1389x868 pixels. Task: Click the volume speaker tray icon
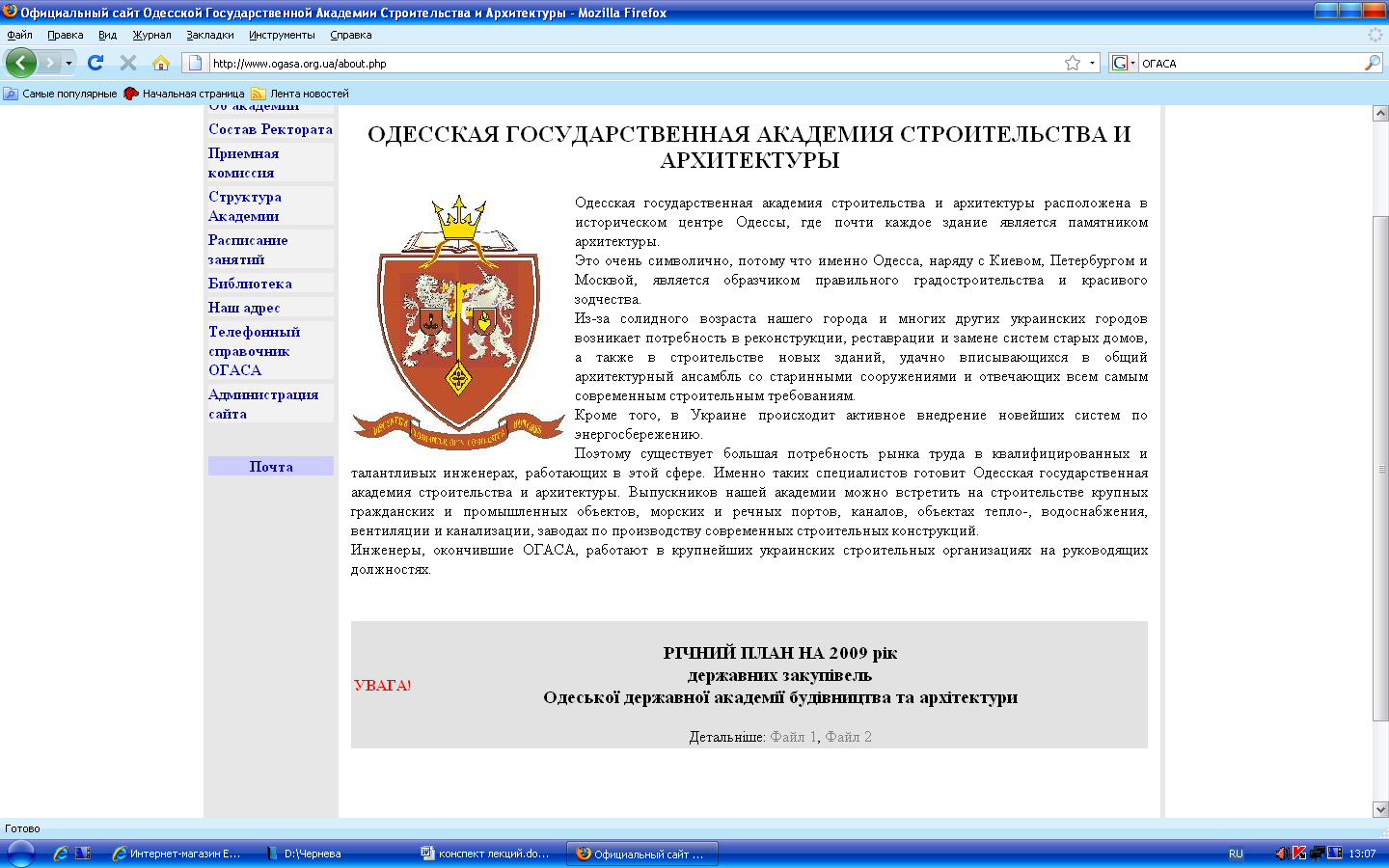click(1281, 854)
